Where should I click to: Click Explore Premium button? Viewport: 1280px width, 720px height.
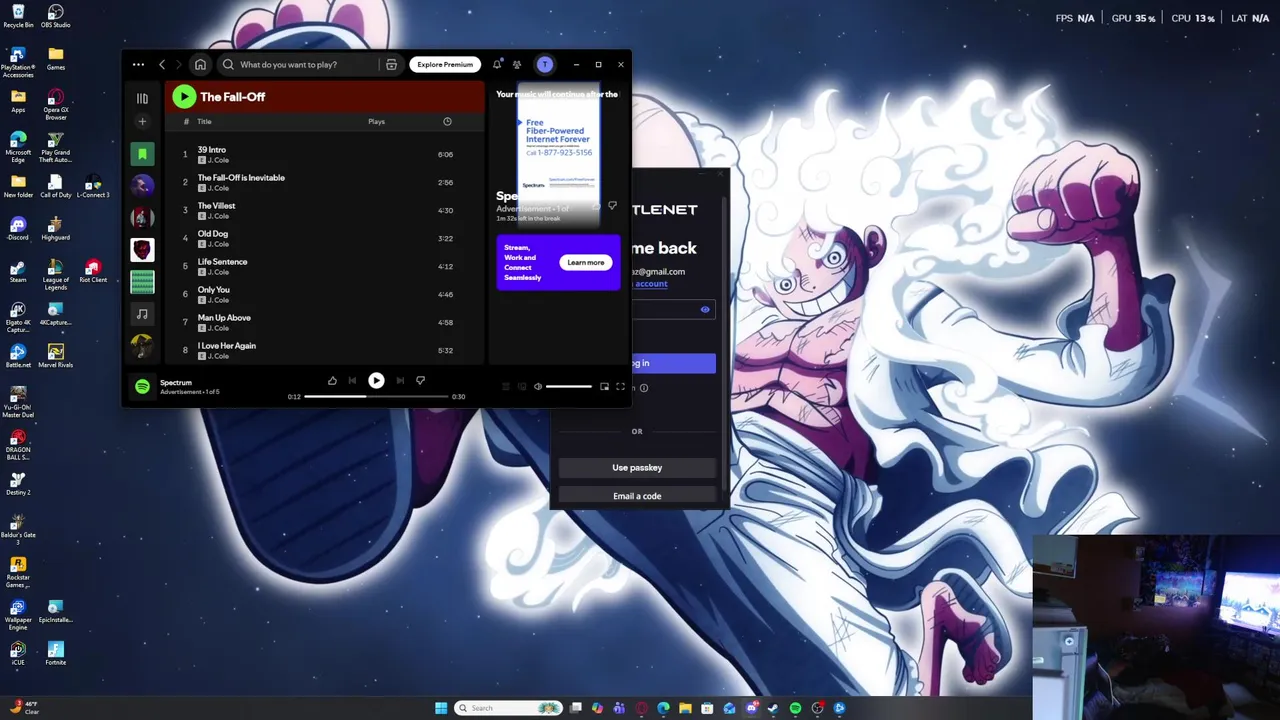coord(445,64)
